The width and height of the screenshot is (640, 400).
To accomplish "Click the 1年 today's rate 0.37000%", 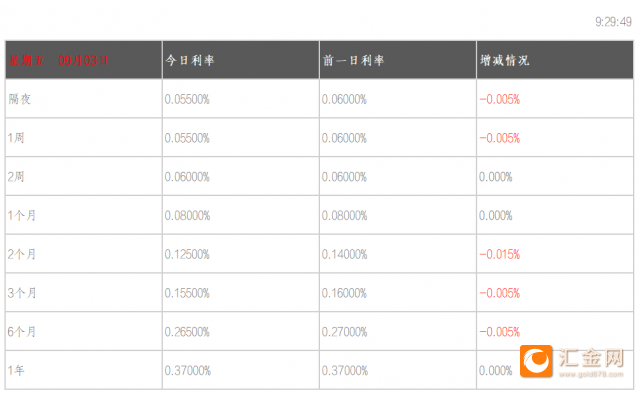I will [x=187, y=371].
